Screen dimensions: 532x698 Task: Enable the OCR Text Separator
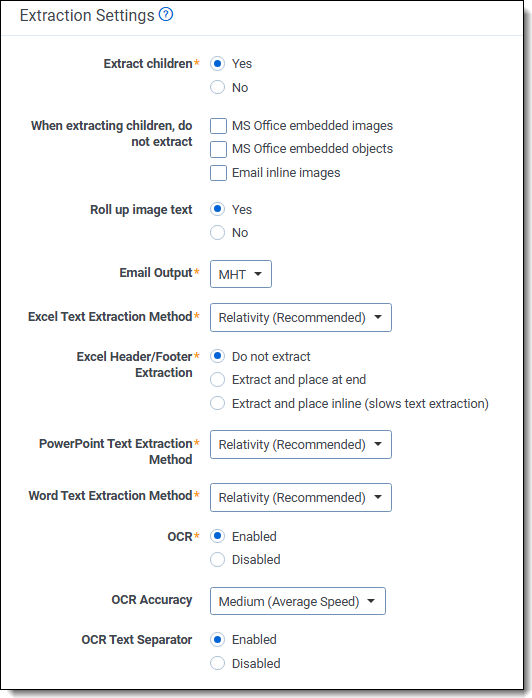(x=217, y=640)
